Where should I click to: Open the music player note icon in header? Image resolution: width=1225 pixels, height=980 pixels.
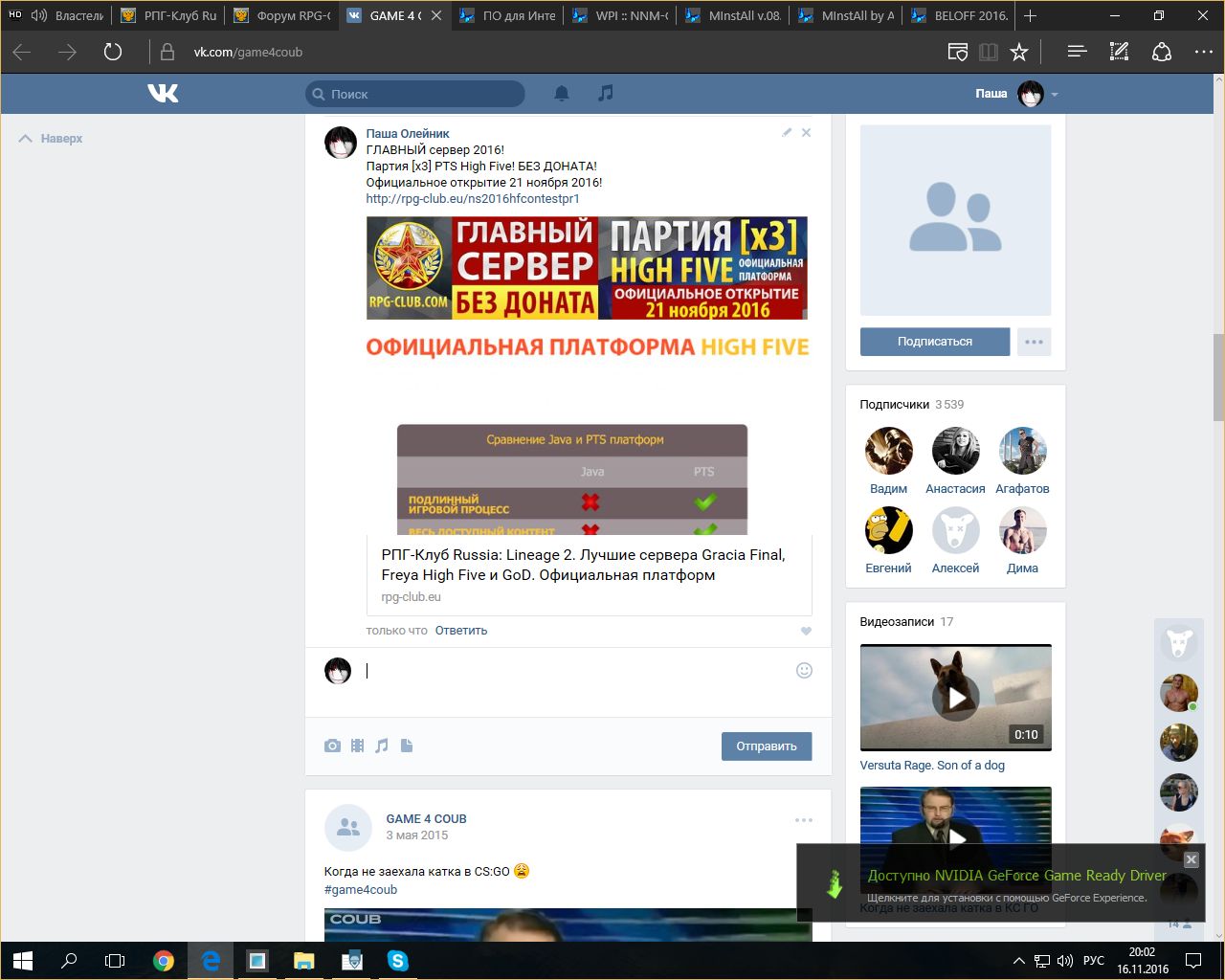[605, 93]
